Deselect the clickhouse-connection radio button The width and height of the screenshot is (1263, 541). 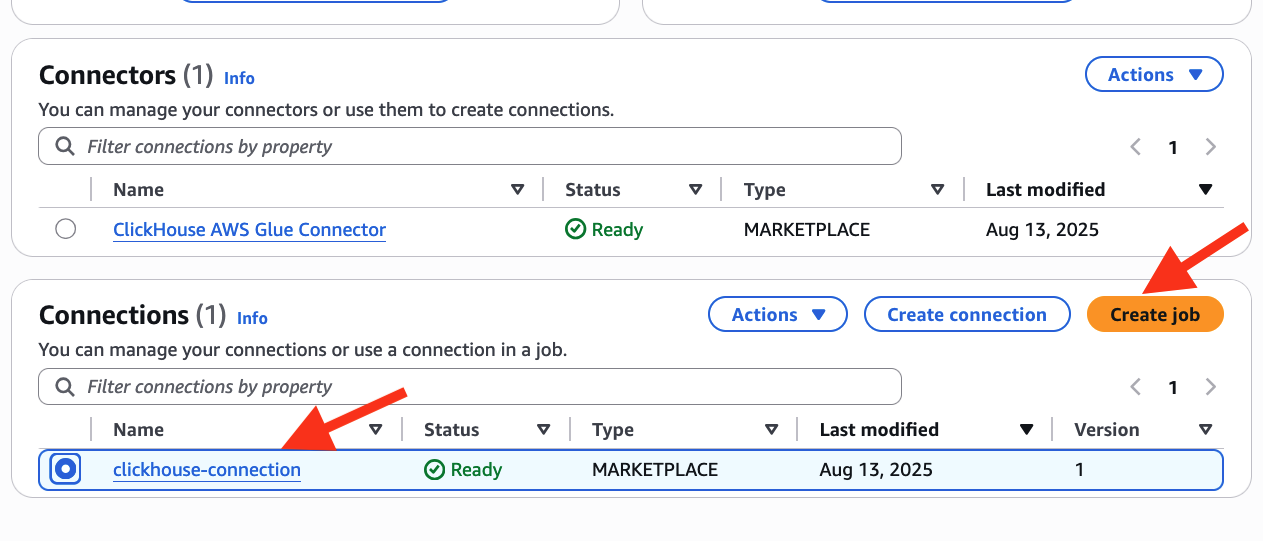66,469
